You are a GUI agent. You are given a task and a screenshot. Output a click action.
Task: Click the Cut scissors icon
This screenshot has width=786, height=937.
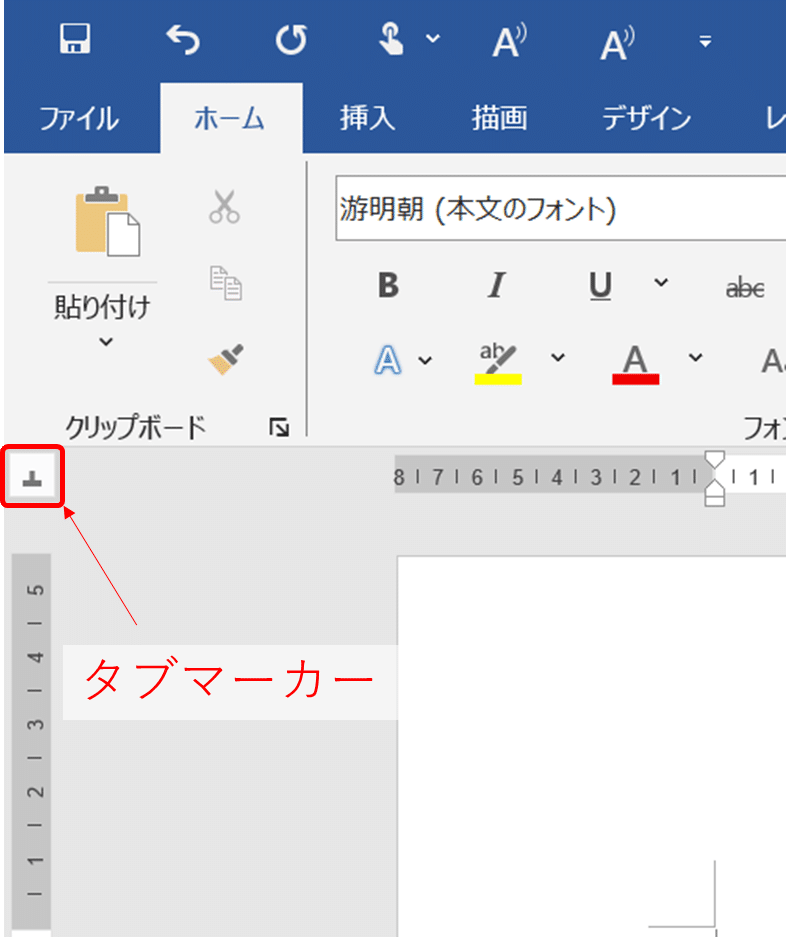pos(224,207)
